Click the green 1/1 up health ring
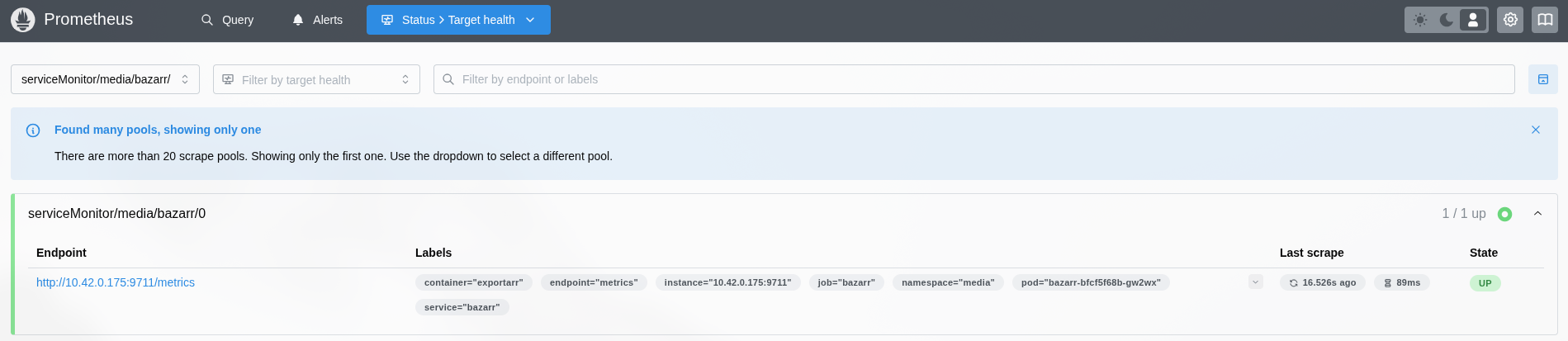The height and width of the screenshot is (341, 1568). 1504,214
